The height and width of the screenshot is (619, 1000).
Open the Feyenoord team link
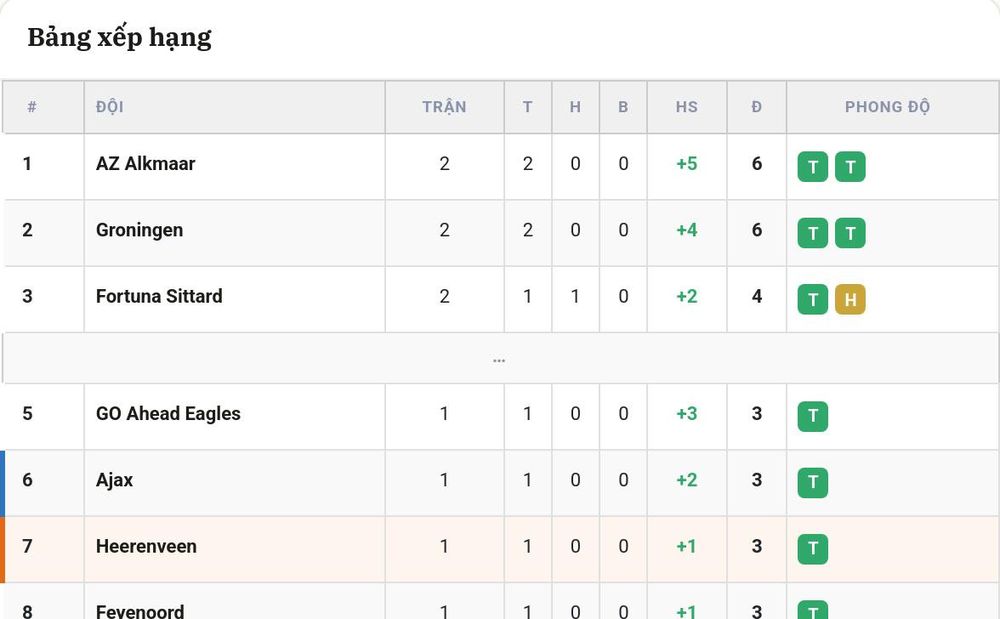[140, 611]
